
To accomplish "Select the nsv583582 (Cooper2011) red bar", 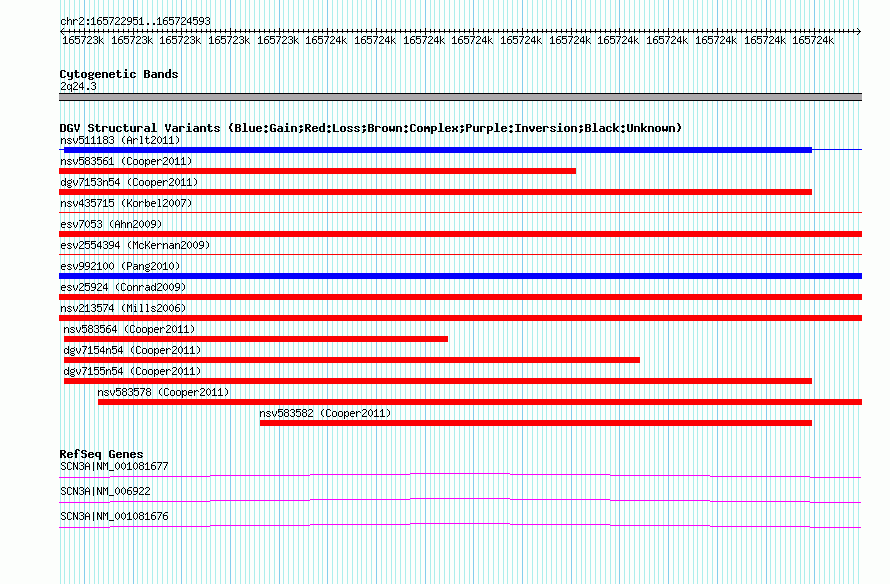I will (x=536, y=423).
